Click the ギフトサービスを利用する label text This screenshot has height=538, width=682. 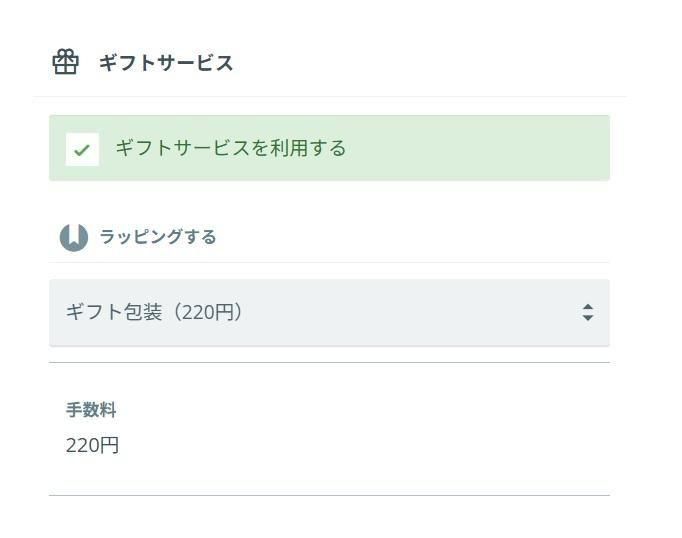[x=231, y=148]
